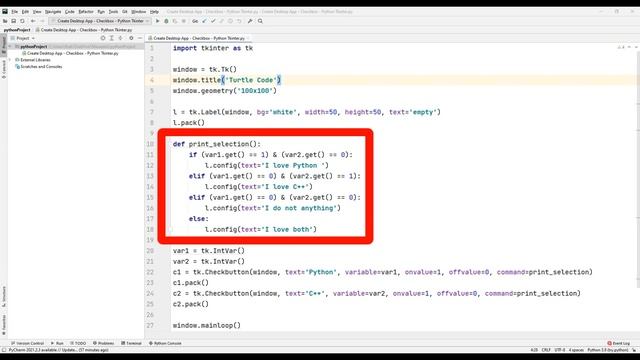
Task: Click the Git update project arrow icon
Action: click(204, 21)
